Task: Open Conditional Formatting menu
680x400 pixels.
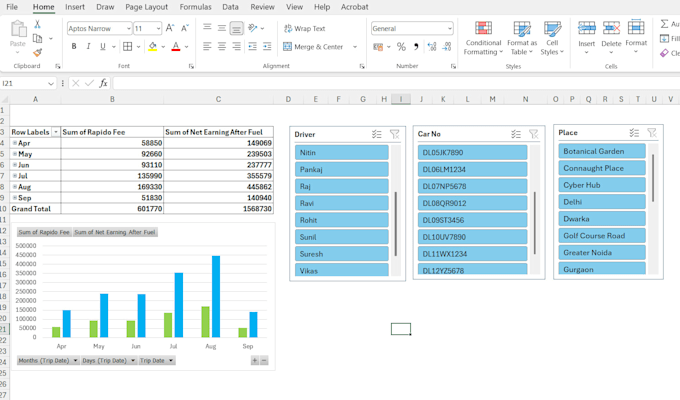Action: [483, 38]
